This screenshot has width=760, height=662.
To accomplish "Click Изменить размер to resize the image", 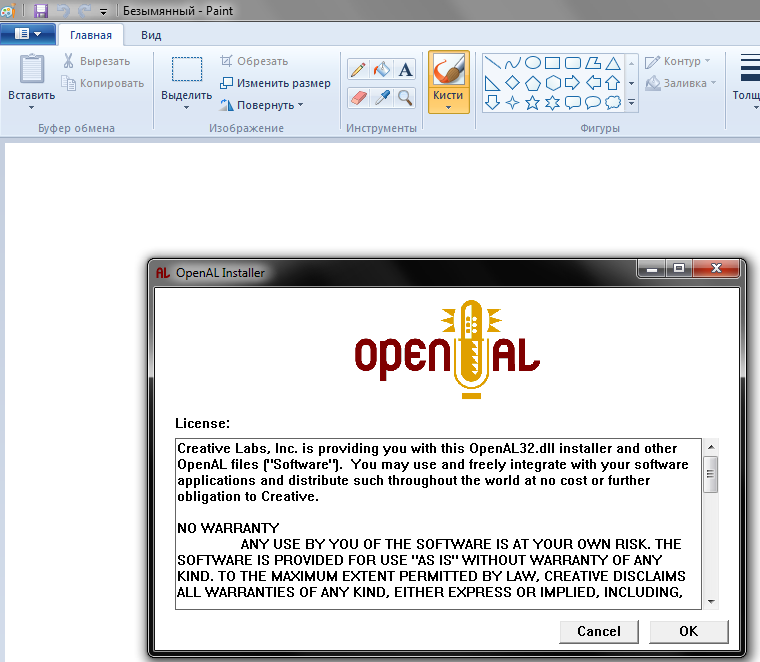I will [x=275, y=83].
